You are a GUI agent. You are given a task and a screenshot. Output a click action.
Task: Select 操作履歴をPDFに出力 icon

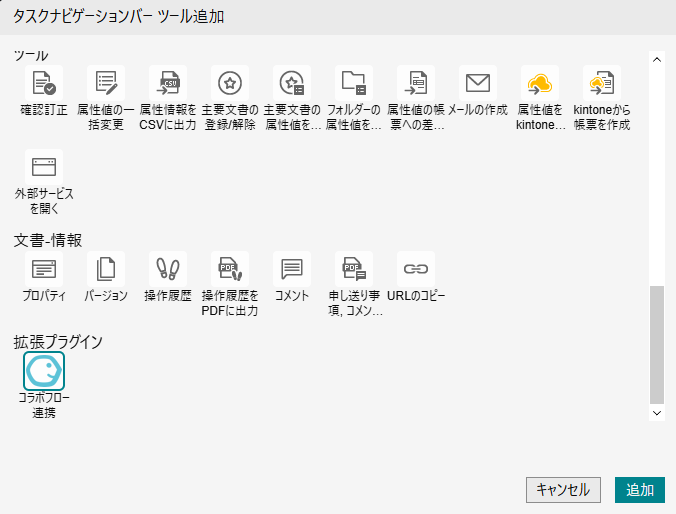tap(230, 269)
